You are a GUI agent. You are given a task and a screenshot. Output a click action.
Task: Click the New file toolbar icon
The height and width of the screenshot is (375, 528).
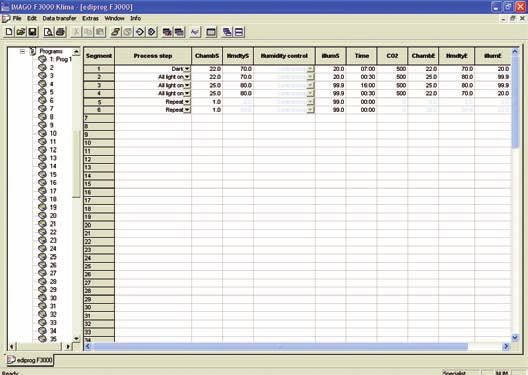click(9, 32)
